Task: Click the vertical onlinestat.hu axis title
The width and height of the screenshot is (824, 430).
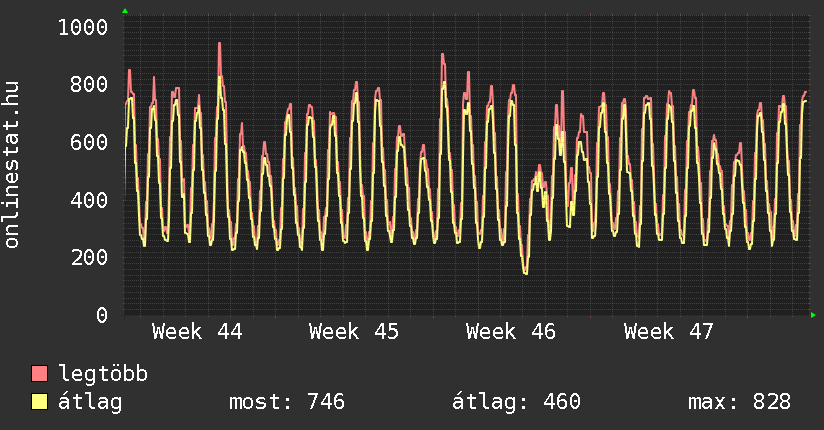Action: [x=13, y=165]
